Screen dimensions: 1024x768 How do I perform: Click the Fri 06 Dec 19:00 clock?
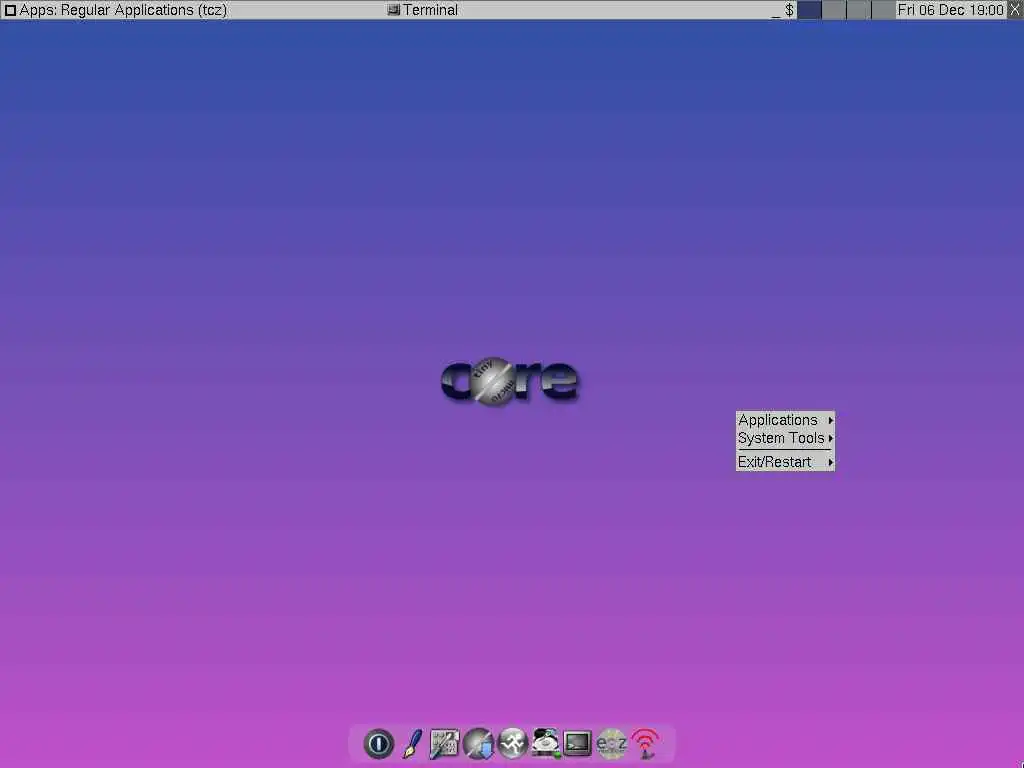950,10
